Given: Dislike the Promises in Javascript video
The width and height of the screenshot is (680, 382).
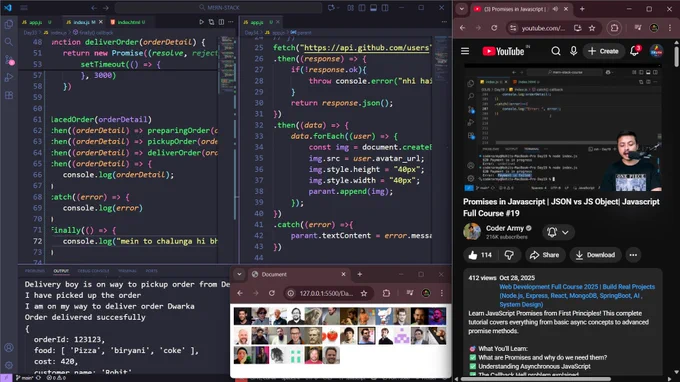Looking at the screenshot, I should pyautogui.click(x=509, y=255).
